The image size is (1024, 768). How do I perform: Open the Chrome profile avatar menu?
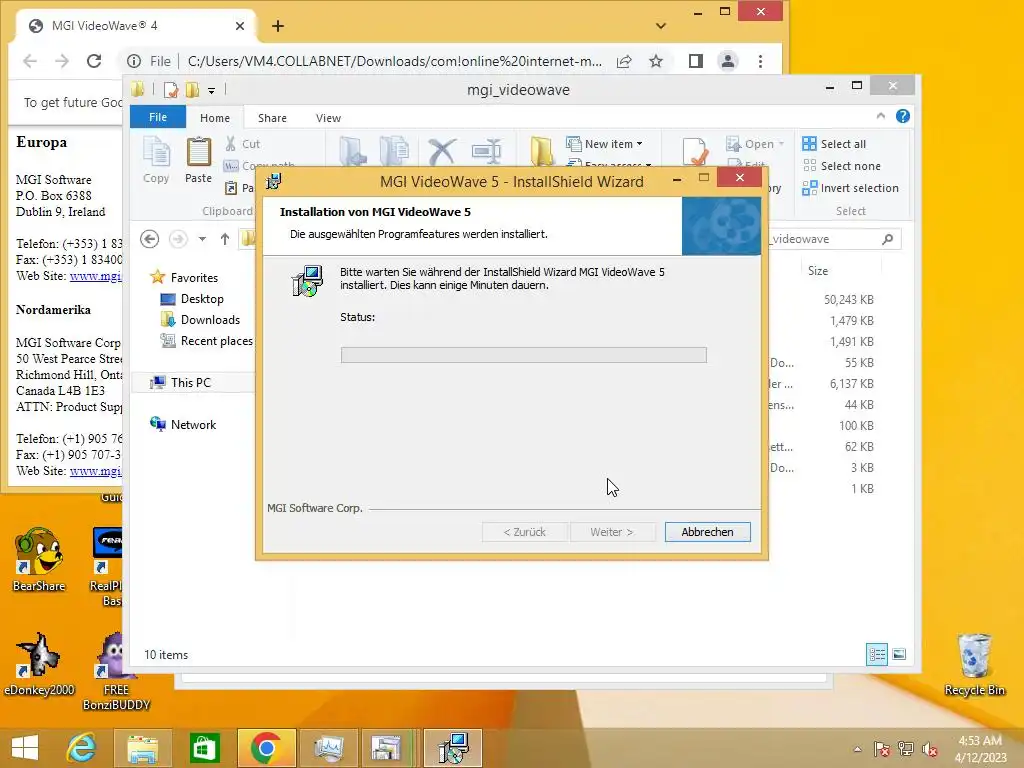click(728, 61)
